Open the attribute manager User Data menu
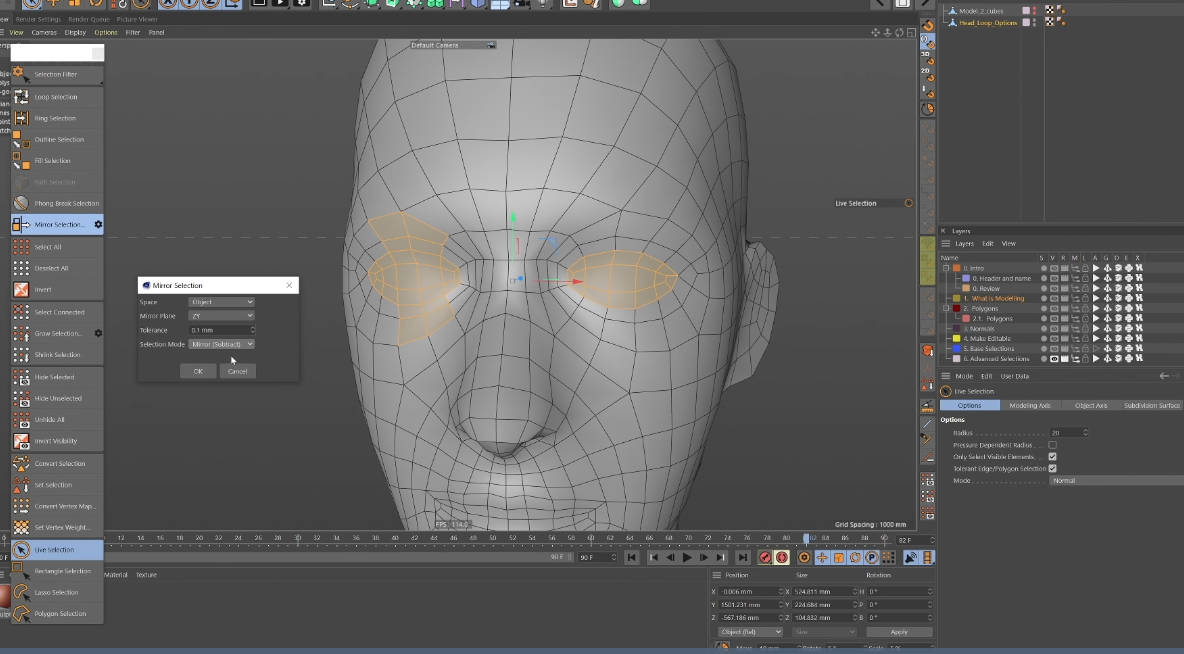The height and width of the screenshot is (654, 1184). (x=1015, y=376)
